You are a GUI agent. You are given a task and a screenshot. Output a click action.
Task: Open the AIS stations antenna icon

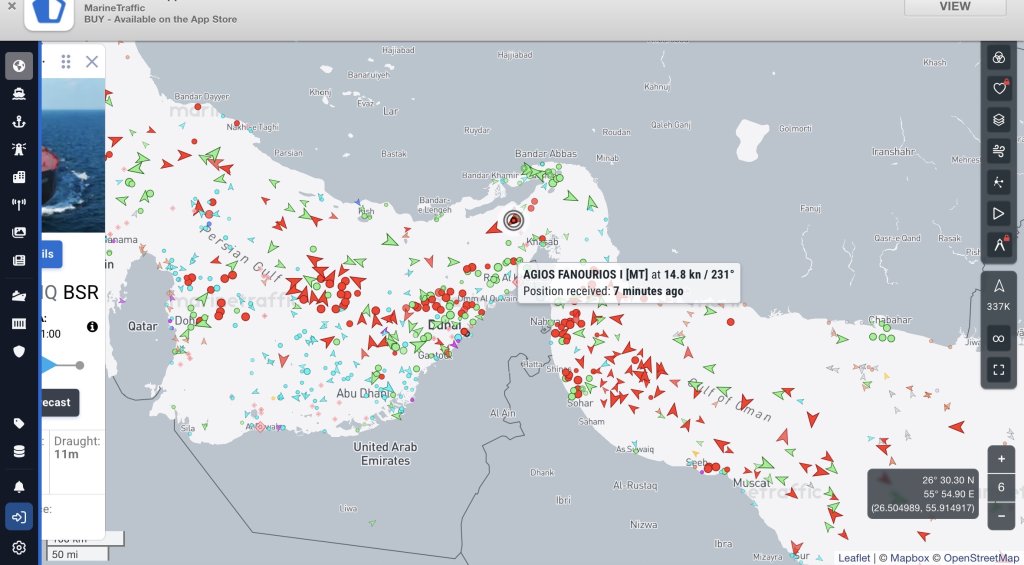[19, 205]
